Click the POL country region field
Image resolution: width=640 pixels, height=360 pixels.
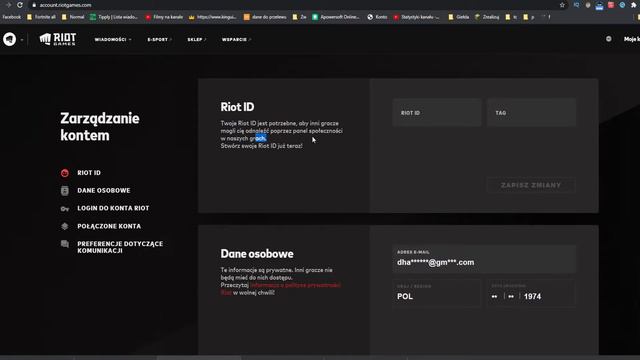point(437,293)
